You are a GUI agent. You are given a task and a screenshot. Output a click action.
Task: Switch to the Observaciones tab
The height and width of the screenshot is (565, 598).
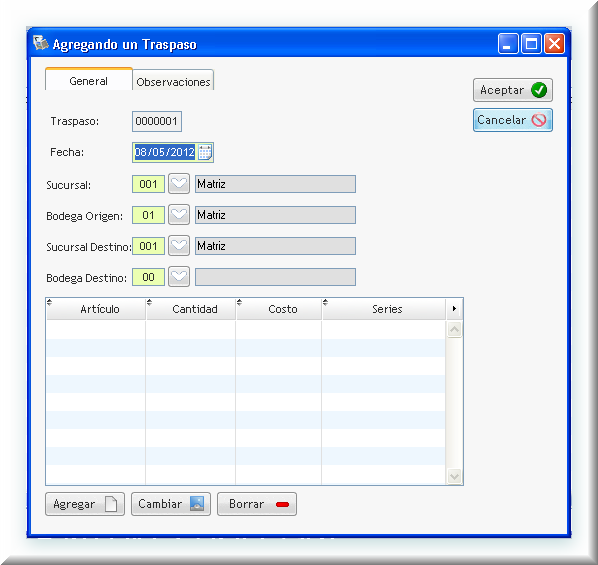coord(173,82)
